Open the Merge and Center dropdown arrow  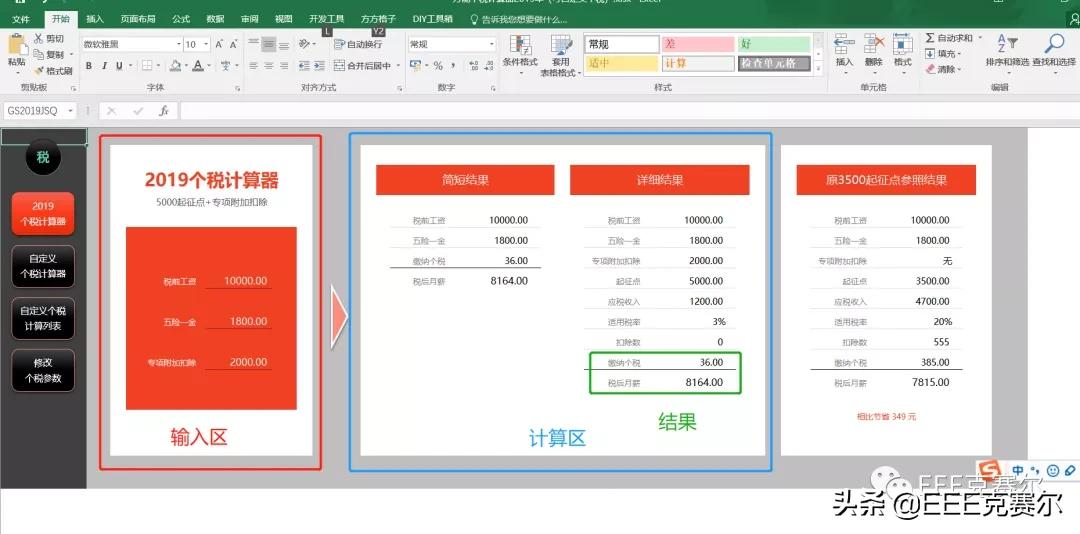click(397, 66)
